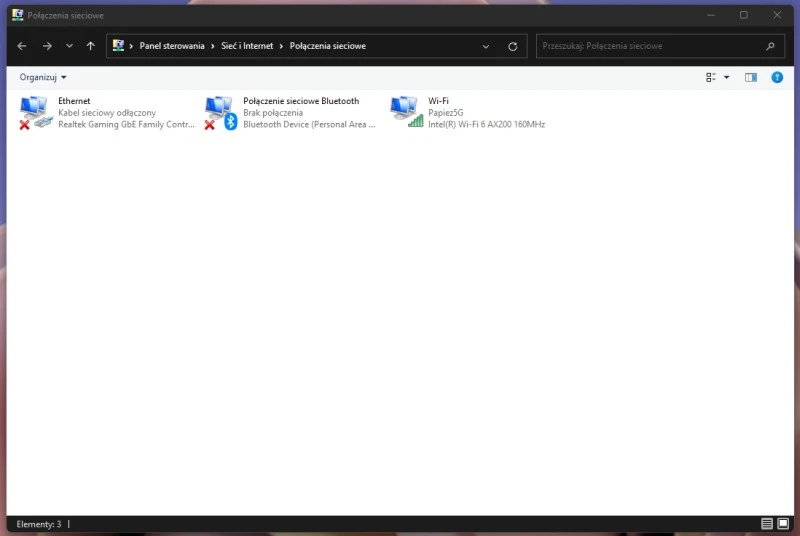This screenshot has height=536, width=800.
Task: Click the Połączenia sieciowe breadcrumb
Action: pos(328,46)
